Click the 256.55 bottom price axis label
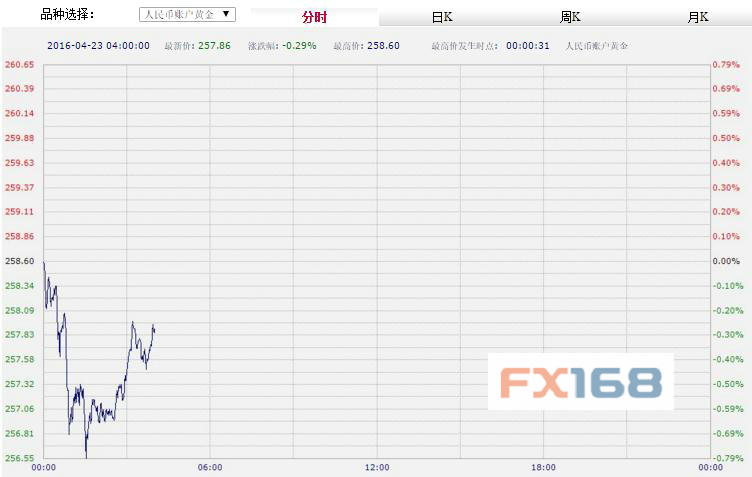752x477 pixels. tap(19, 458)
